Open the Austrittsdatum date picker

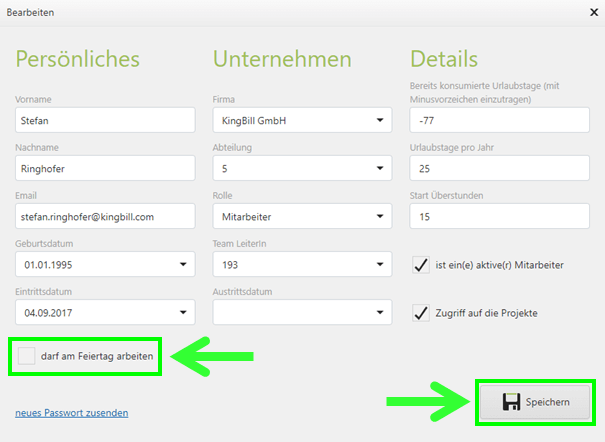pos(302,312)
